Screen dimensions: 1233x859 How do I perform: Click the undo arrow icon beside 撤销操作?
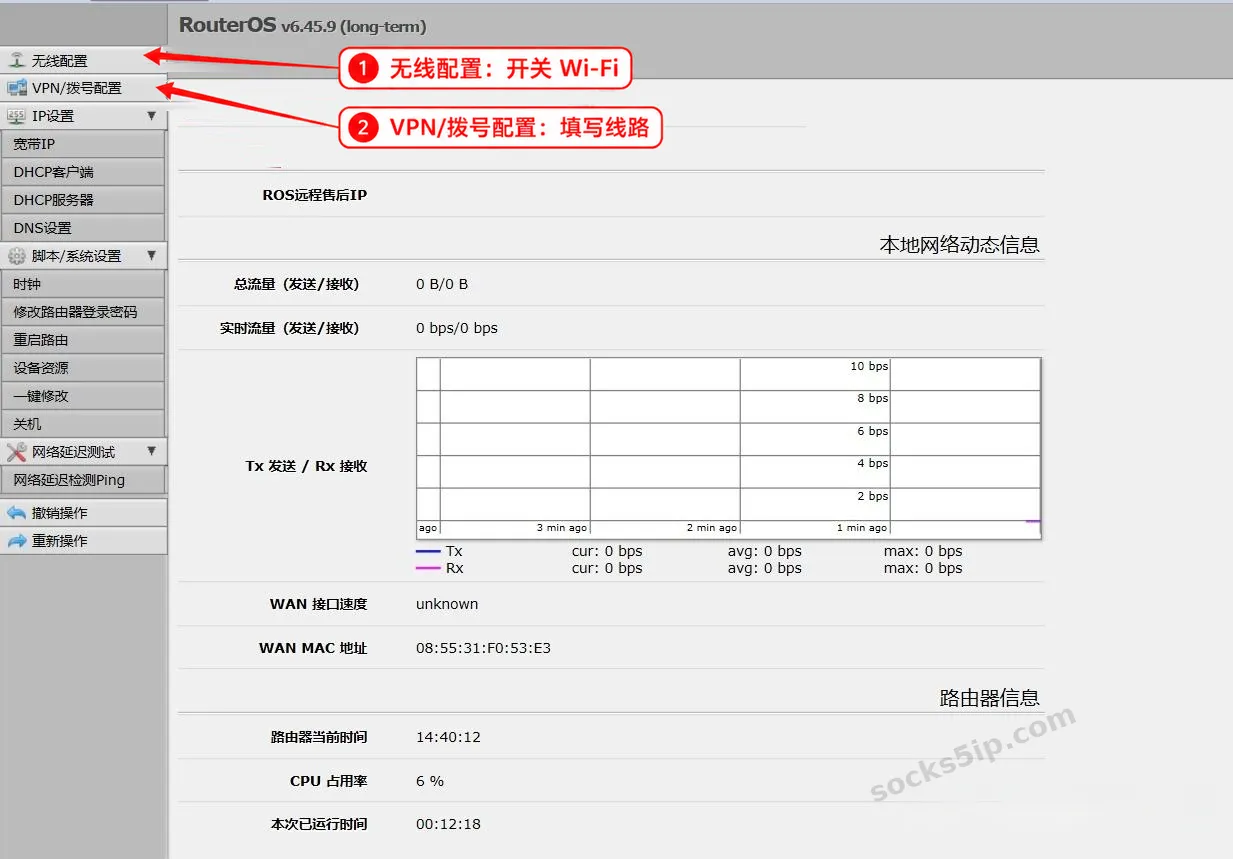tap(17, 513)
